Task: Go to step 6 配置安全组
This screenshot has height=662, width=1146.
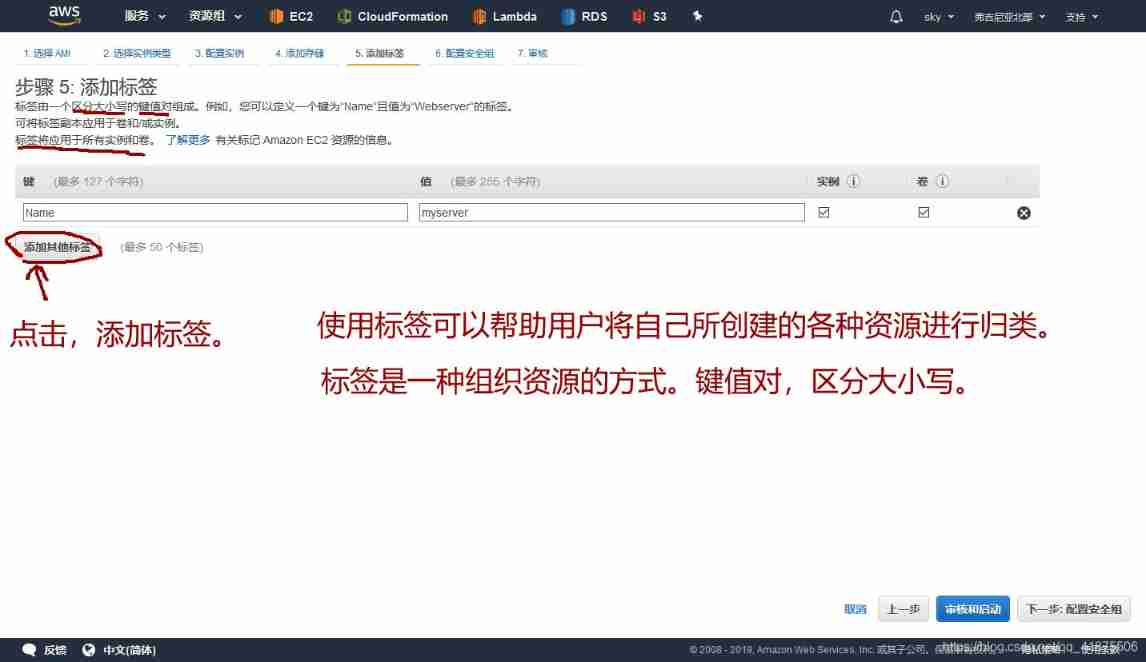Action: click(465, 53)
